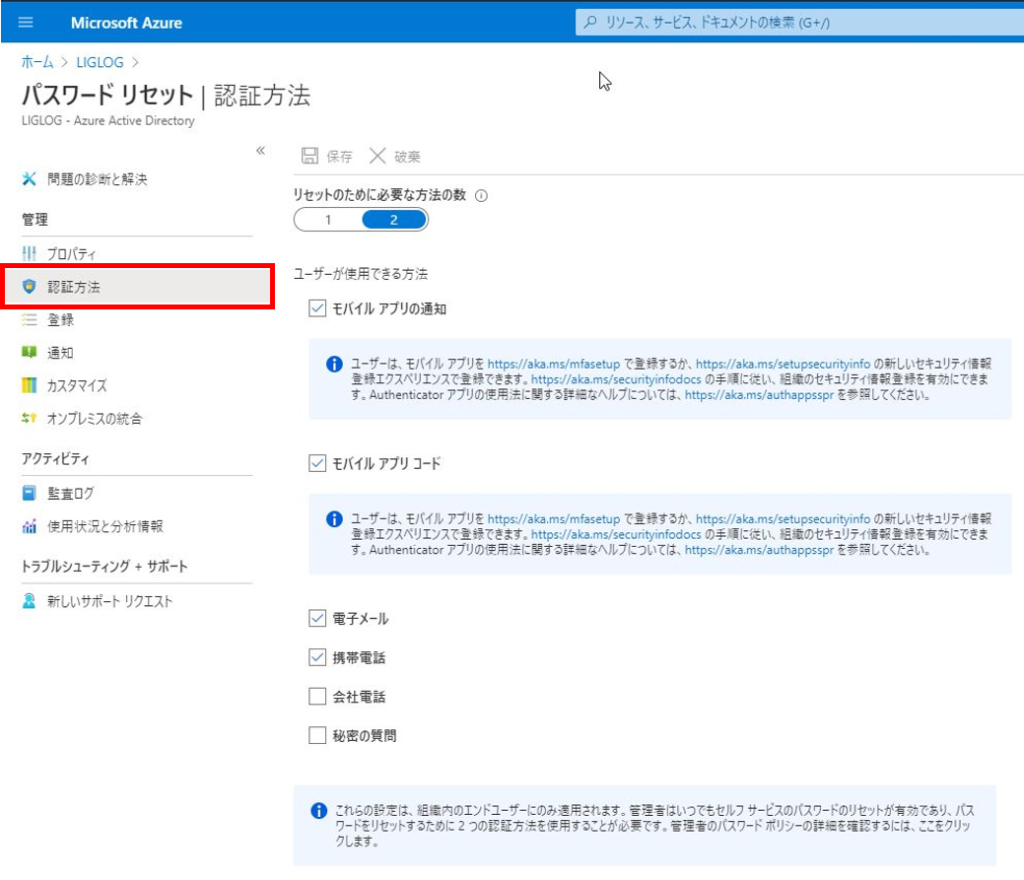Collapse the left sidebar with the chevrons
The height and width of the screenshot is (880, 1024).
pos(260,150)
